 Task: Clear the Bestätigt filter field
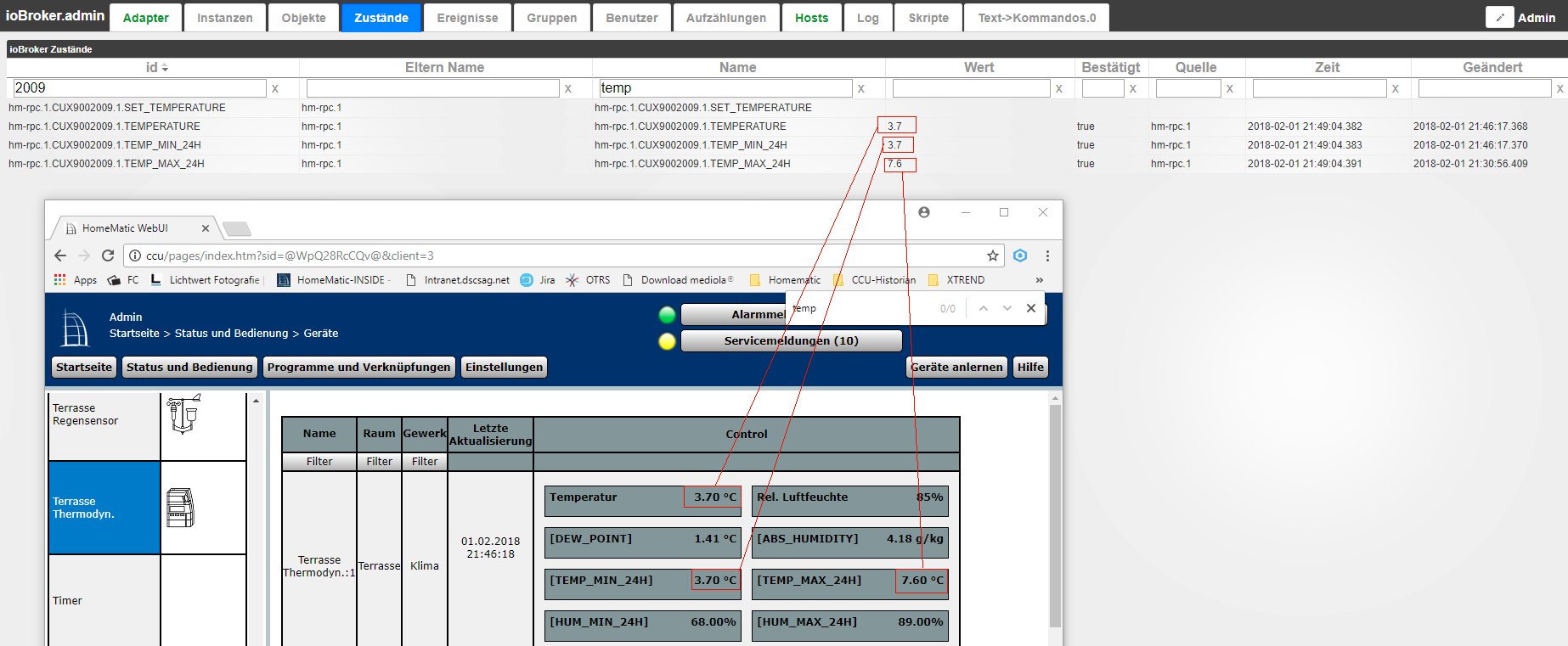[x=1133, y=88]
